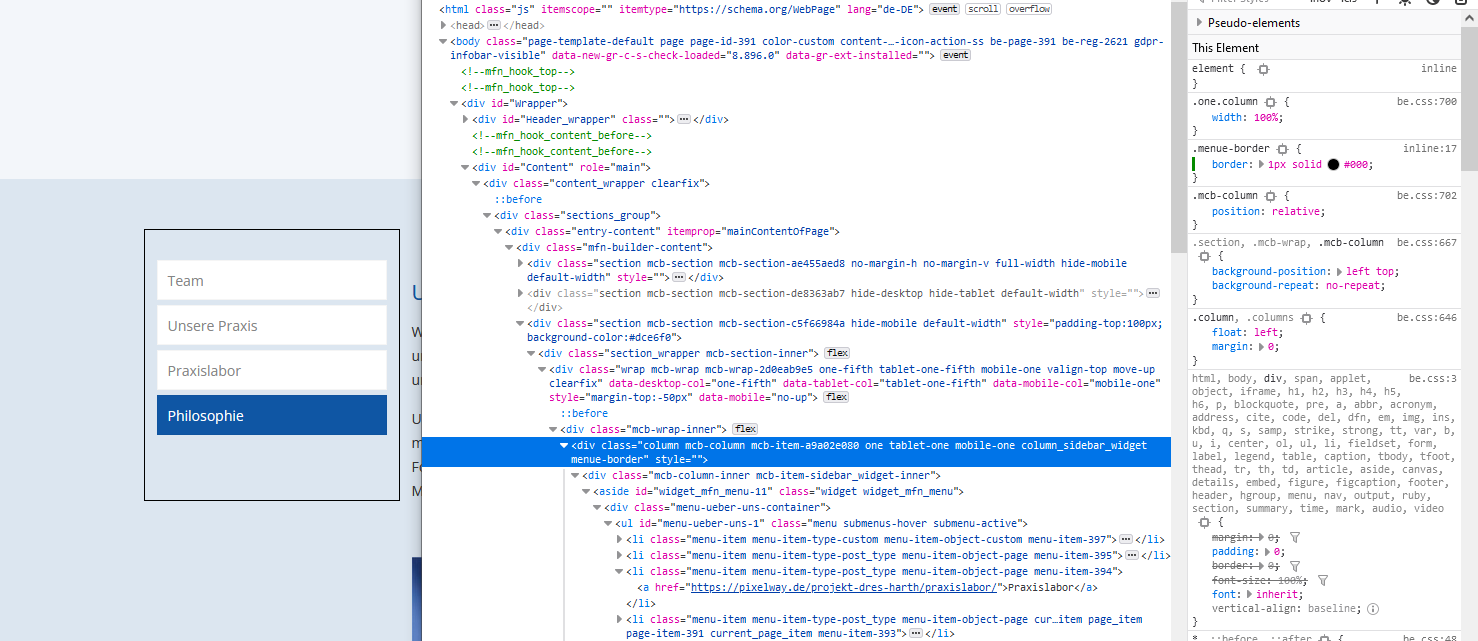Screen dimensions: 1478x641
Task: Click event badge on body element
Action: coord(955,55)
